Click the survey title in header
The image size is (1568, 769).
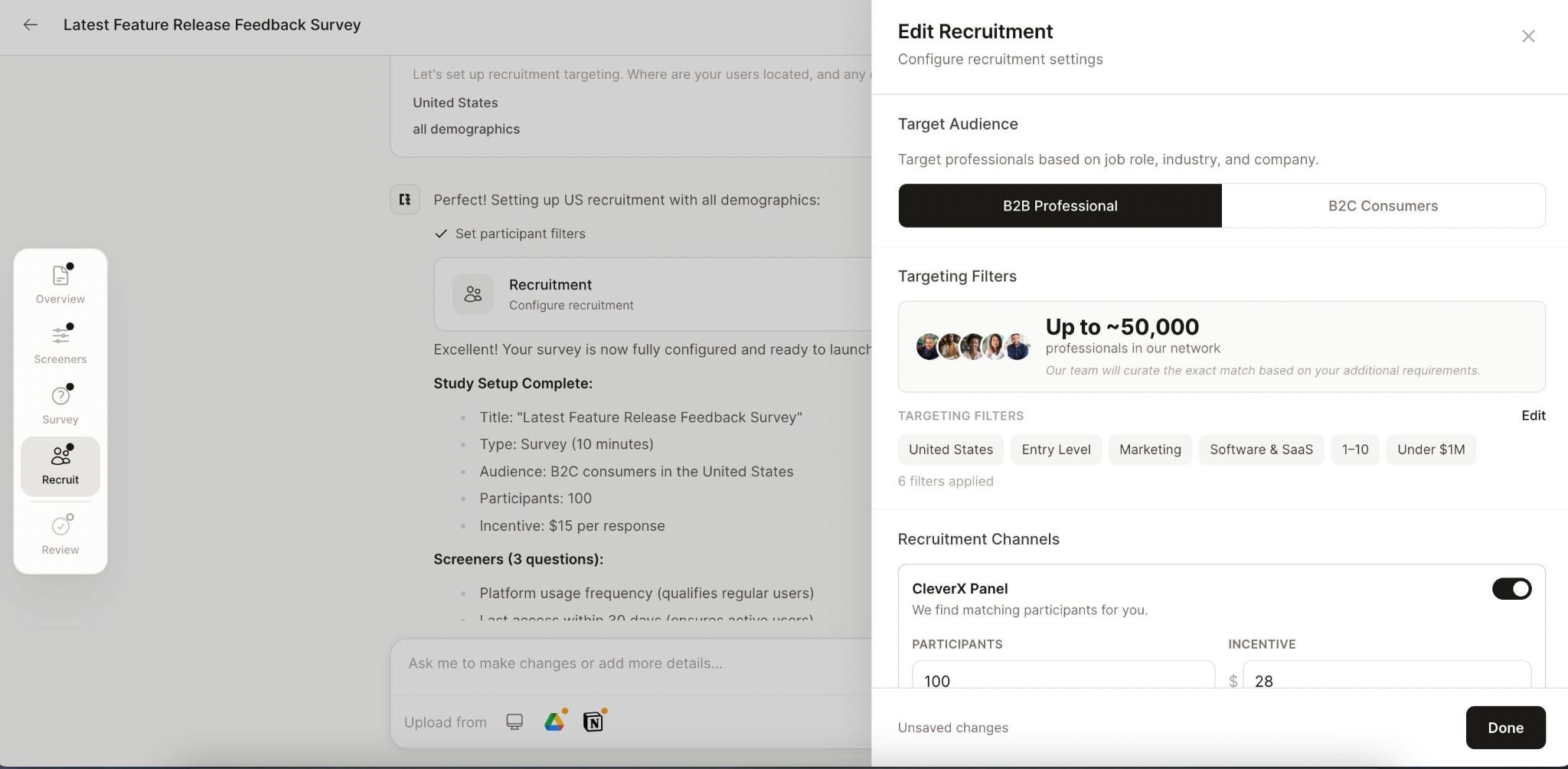[x=212, y=25]
